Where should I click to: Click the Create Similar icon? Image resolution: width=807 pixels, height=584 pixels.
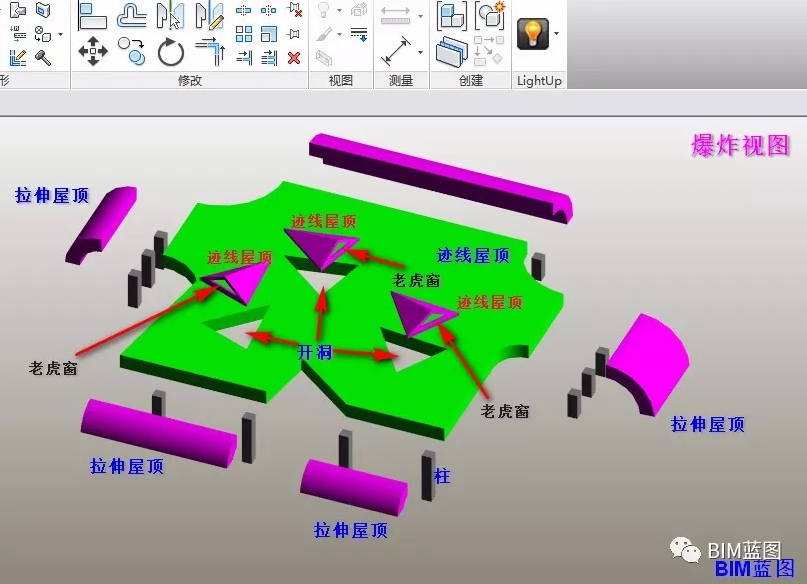[x=488, y=51]
